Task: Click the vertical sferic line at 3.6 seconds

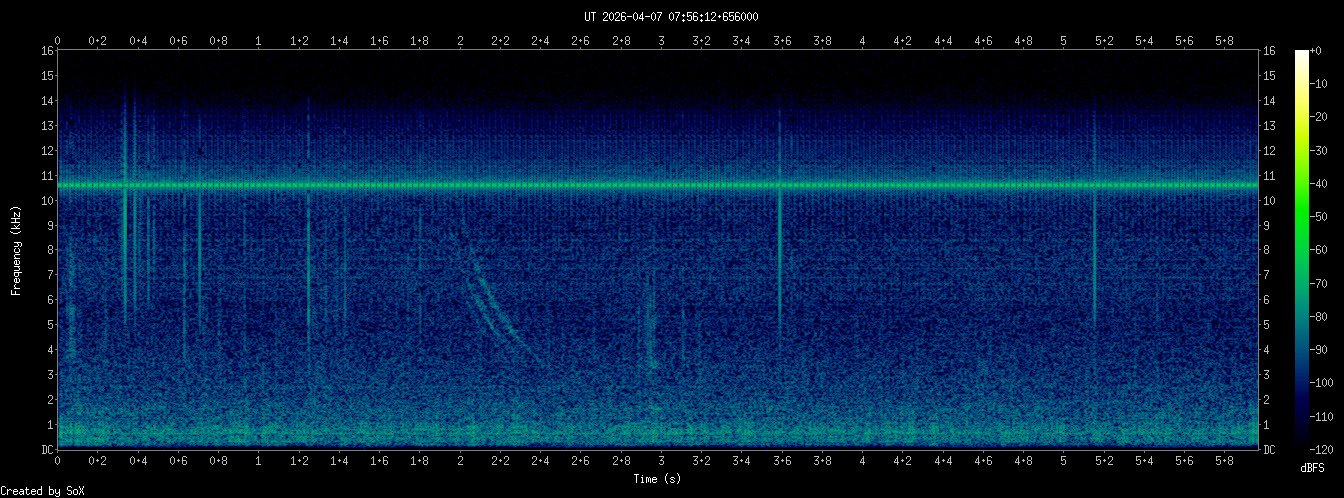Action: [x=779, y=250]
